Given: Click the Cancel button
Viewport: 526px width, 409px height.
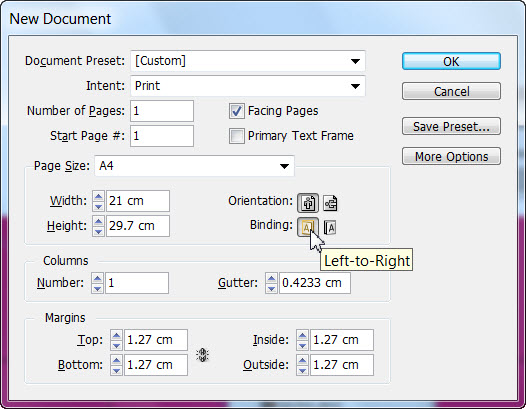Looking at the screenshot, I should coord(451,91).
